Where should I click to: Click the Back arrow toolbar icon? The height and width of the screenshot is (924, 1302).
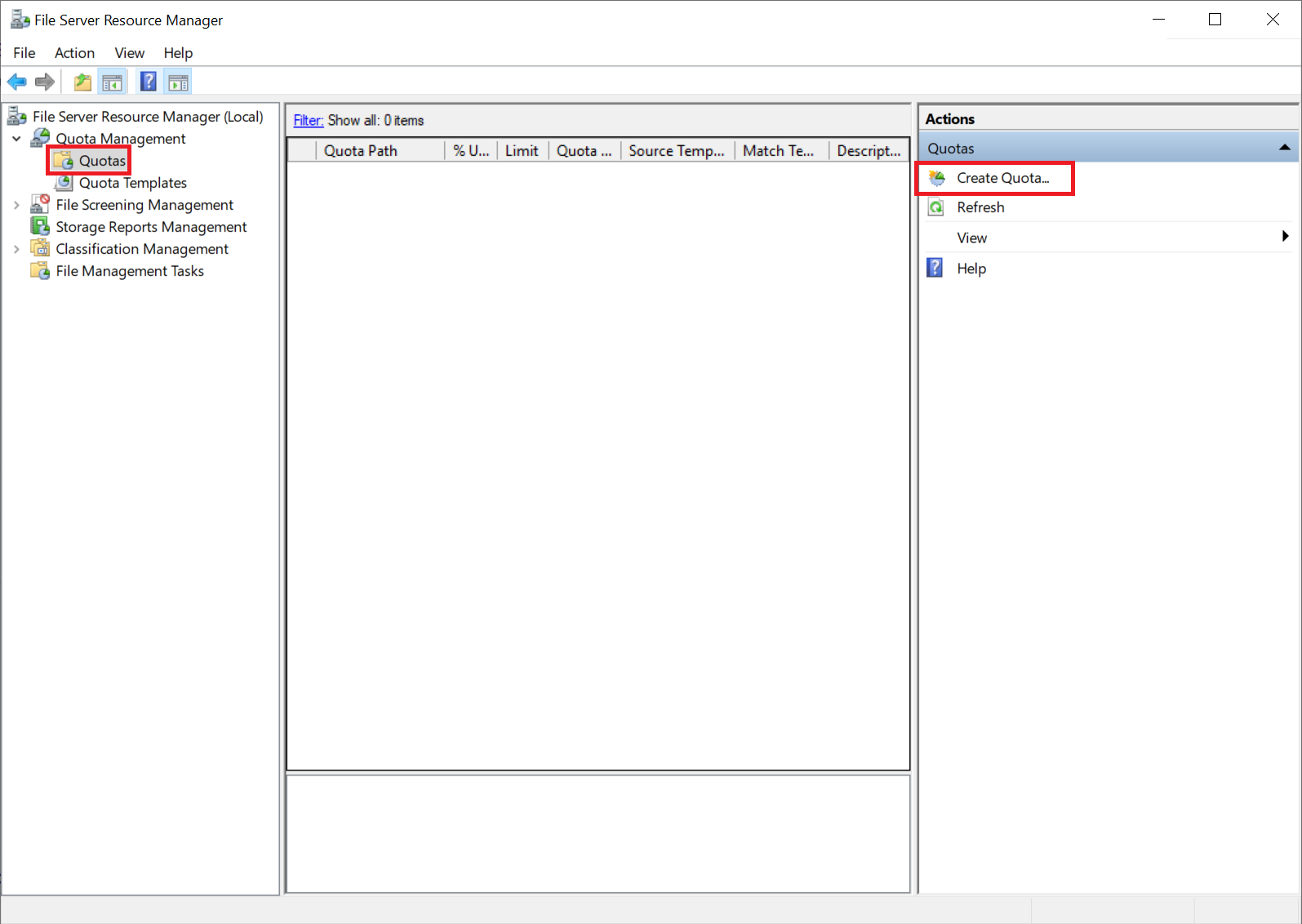tap(16, 82)
